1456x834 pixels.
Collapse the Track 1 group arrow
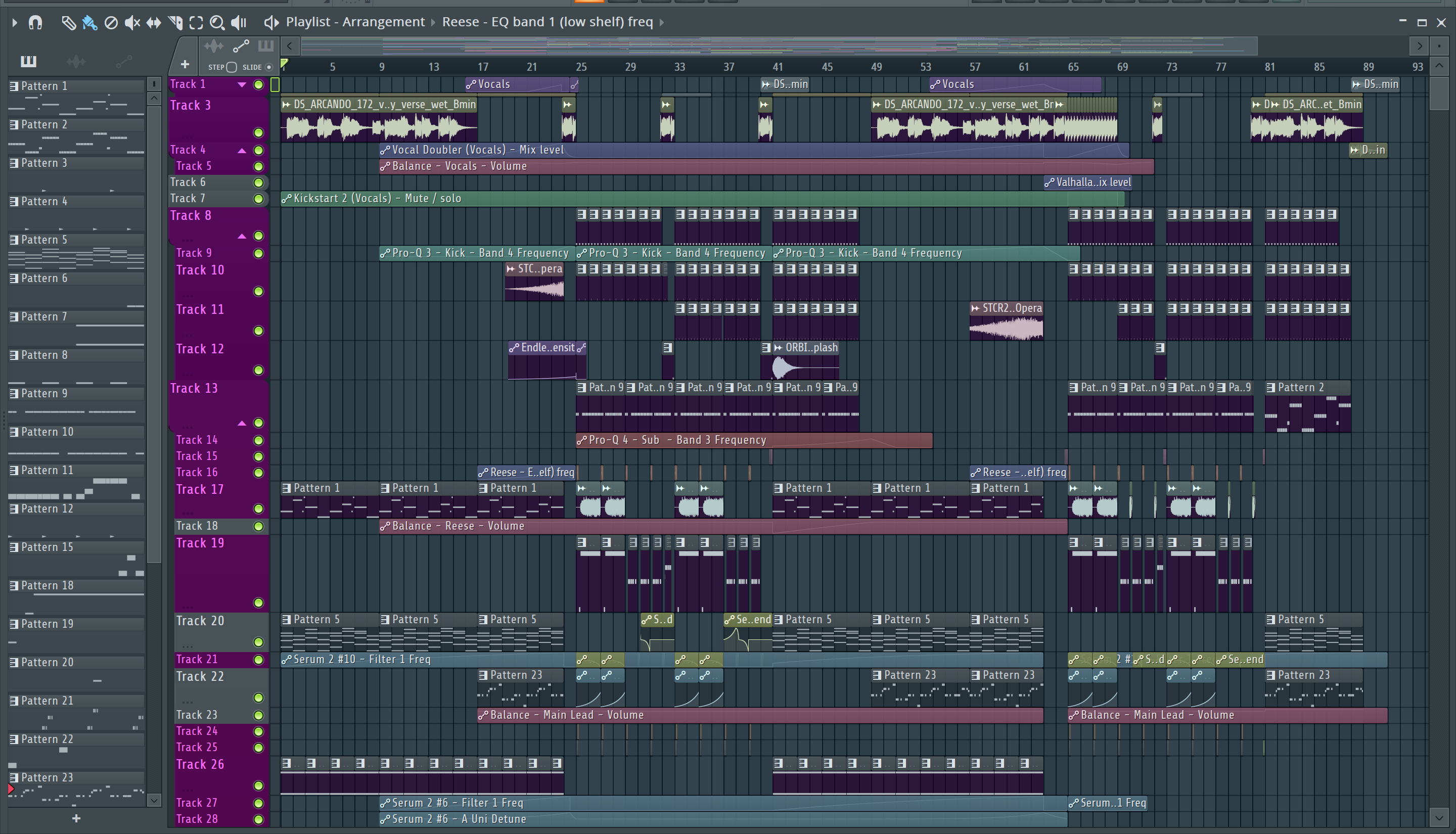(x=242, y=84)
